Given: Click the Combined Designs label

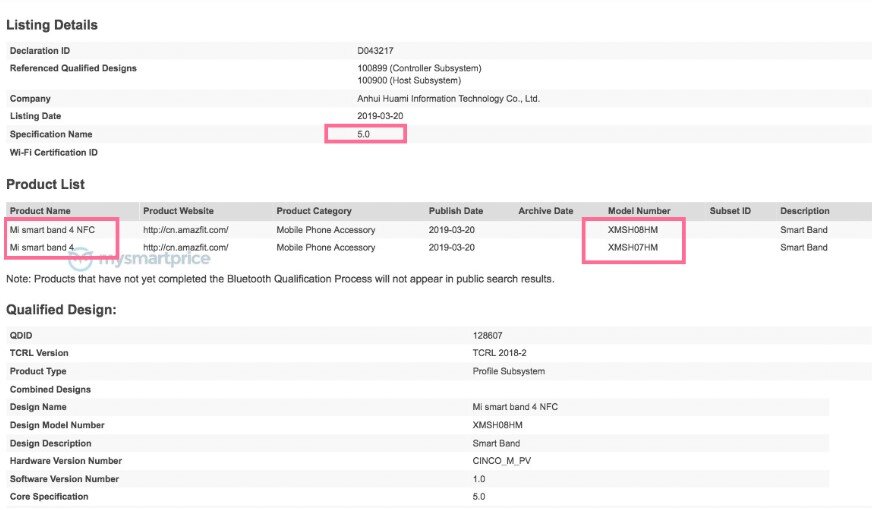Looking at the screenshot, I should click(x=50, y=389).
